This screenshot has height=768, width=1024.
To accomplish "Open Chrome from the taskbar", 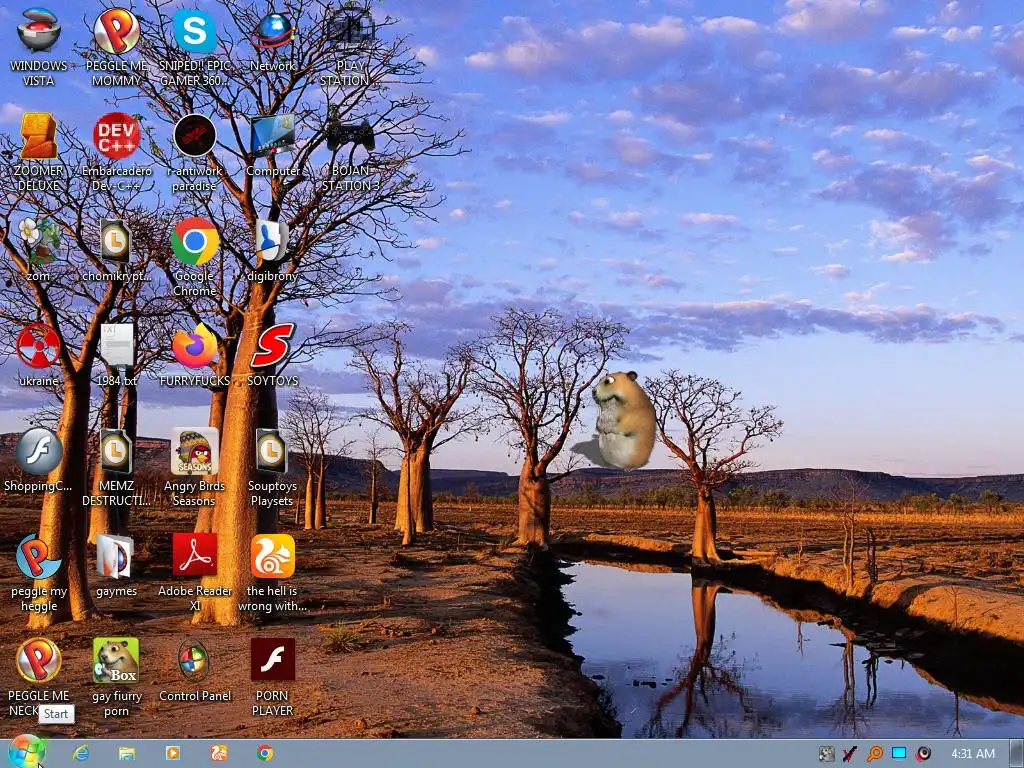I will (x=264, y=754).
